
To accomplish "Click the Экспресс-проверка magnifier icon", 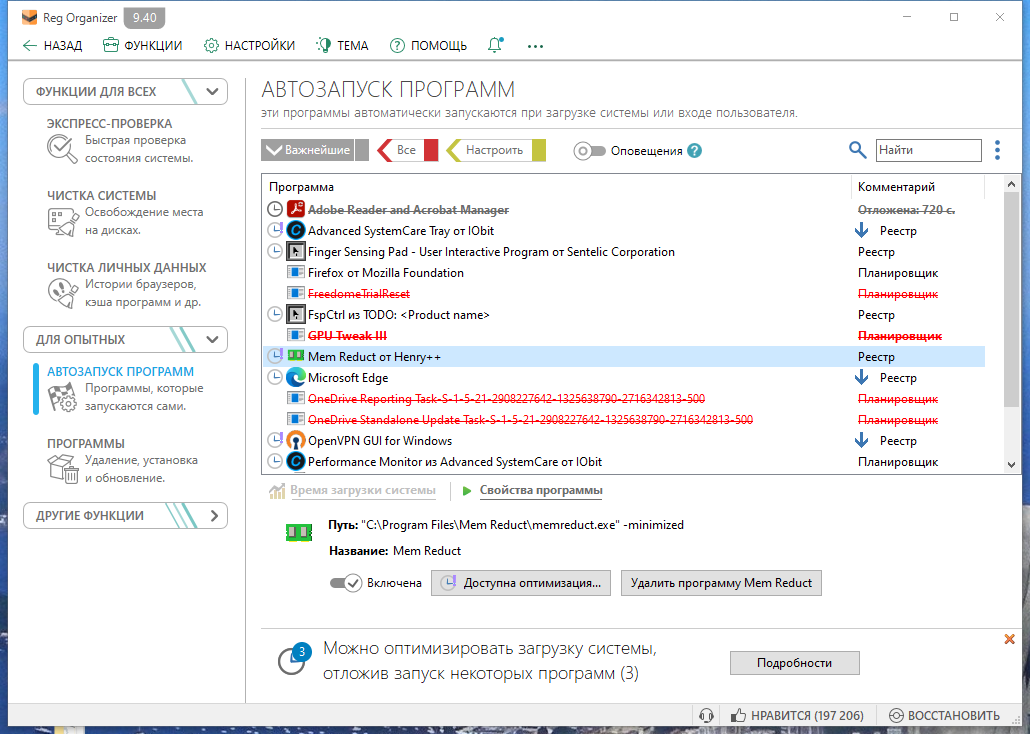I will [x=62, y=149].
